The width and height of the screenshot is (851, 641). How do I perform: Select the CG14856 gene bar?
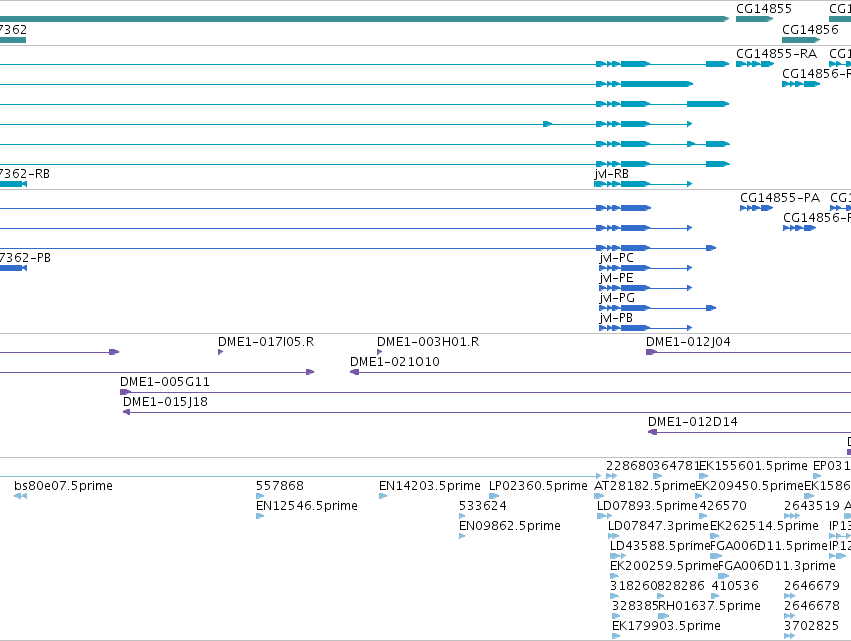point(801,40)
